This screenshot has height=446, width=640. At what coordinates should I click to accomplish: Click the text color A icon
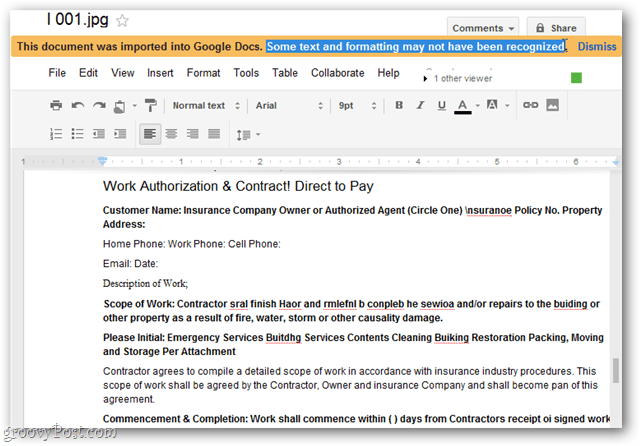coord(462,106)
